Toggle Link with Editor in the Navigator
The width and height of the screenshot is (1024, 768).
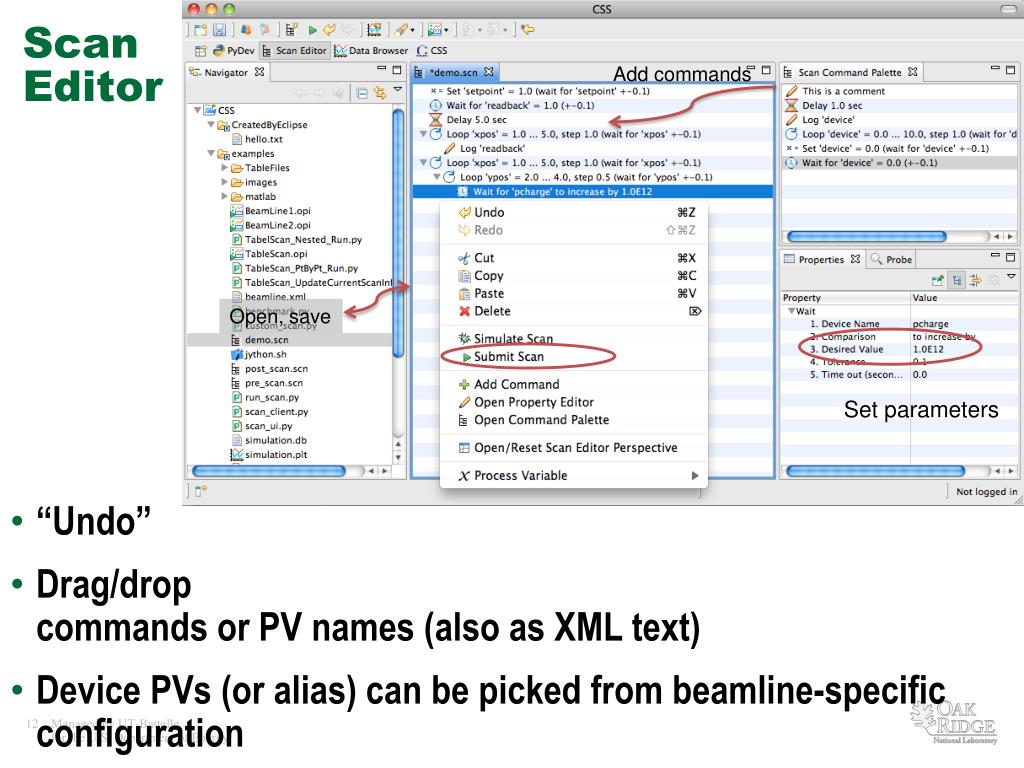coord(379,93)
